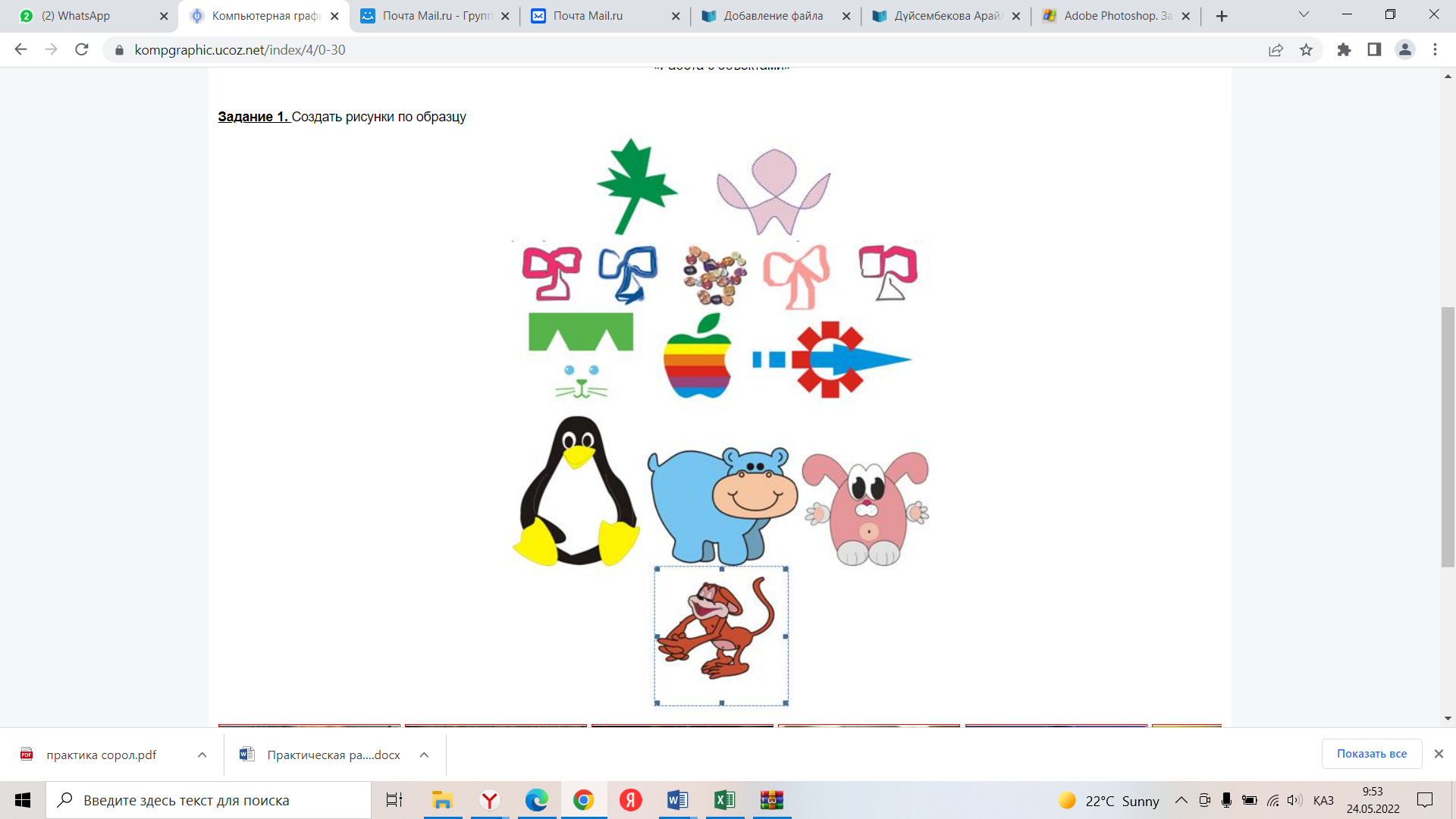This screenshot has height=819, width=1456.
Task: Bookmark this page with star
Action: (x=1306, y=50)
